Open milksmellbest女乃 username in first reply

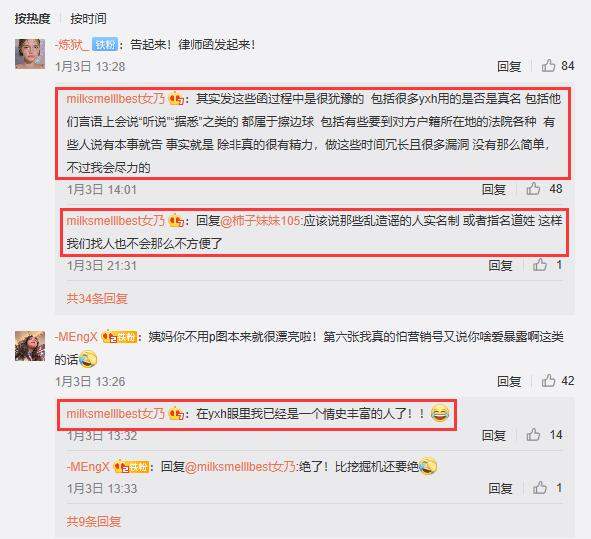pyautogui.click(x=116, y=99)
